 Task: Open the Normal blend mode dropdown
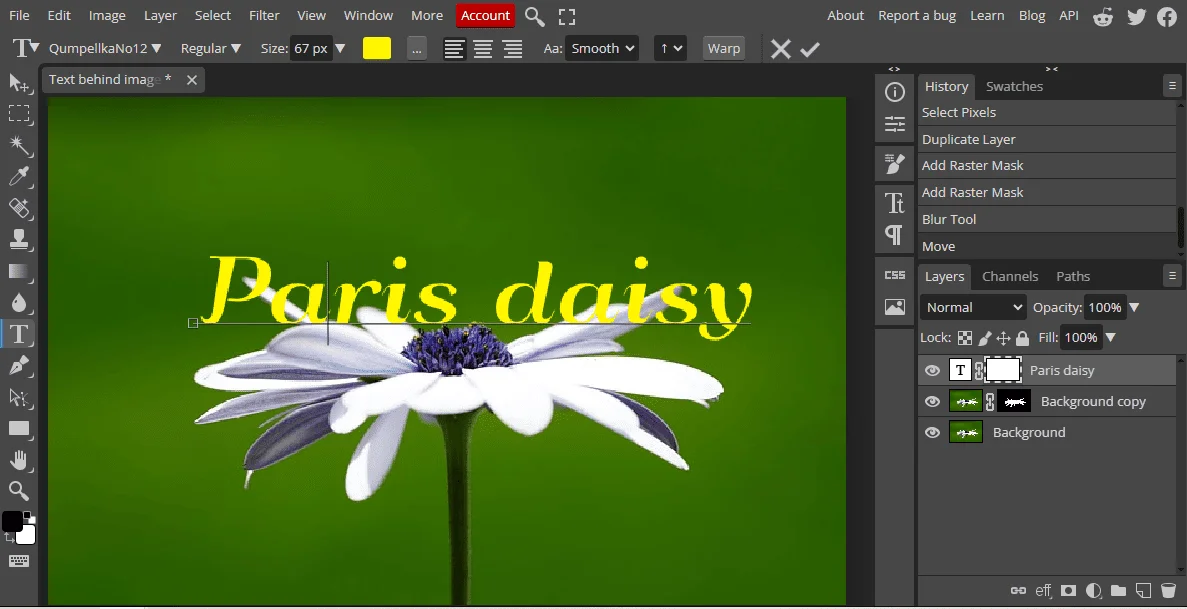(974, 308)
